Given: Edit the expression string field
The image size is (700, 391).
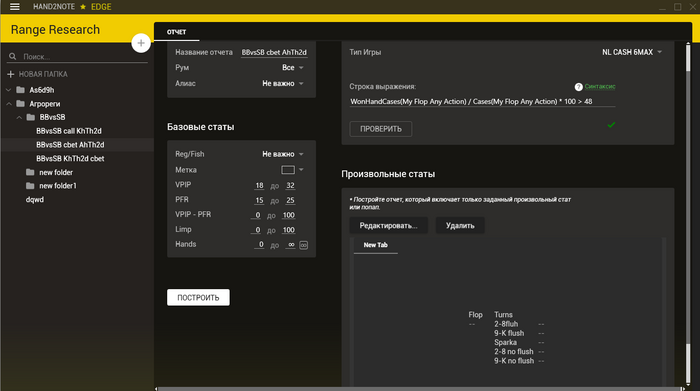Looking at the screenshot, I should 482,101.
